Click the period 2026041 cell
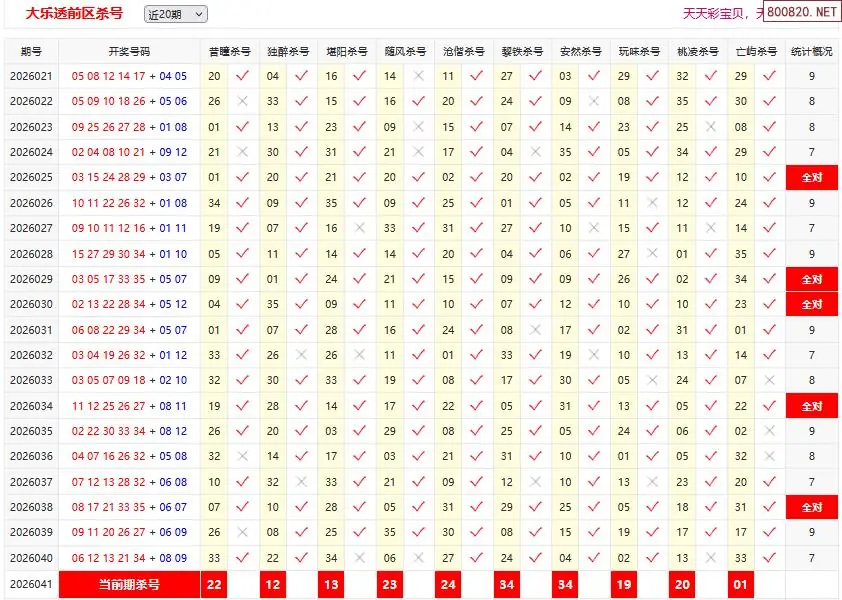This screenshot has width=842, height=600. click(x=31, y=584)
